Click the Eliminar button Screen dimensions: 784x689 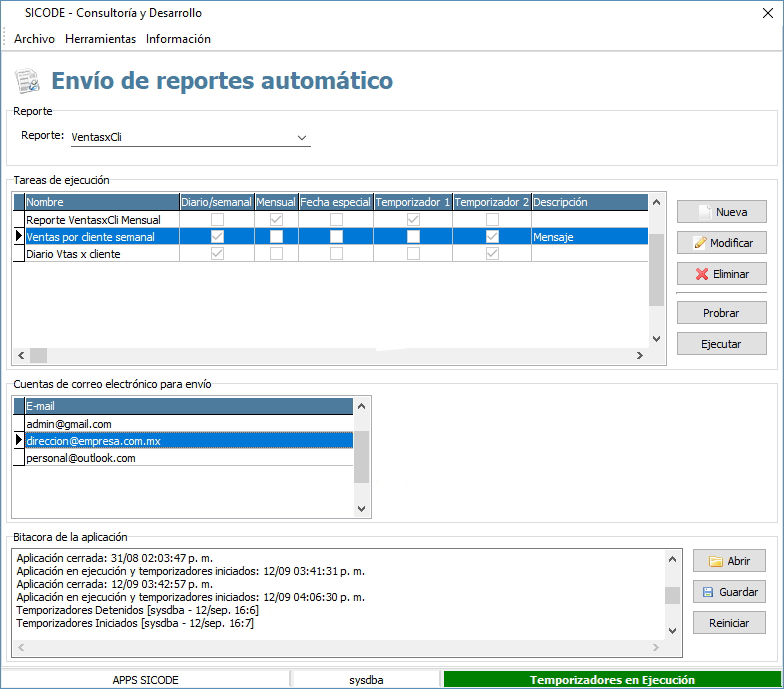(x=722, y=274)
